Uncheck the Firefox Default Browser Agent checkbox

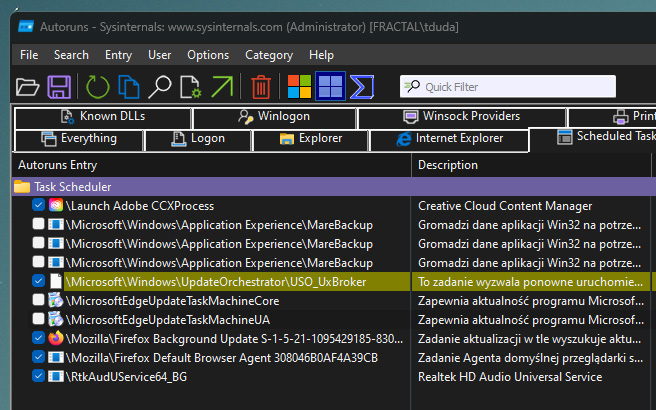point(38,356)
